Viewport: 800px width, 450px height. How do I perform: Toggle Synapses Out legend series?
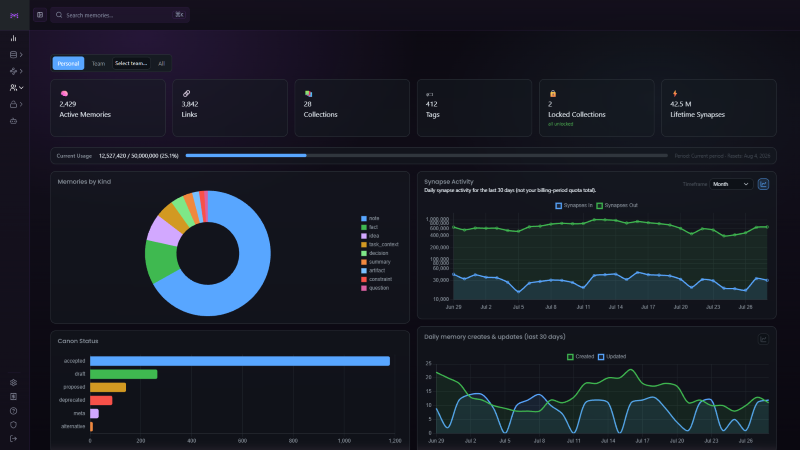click(617, 205)
